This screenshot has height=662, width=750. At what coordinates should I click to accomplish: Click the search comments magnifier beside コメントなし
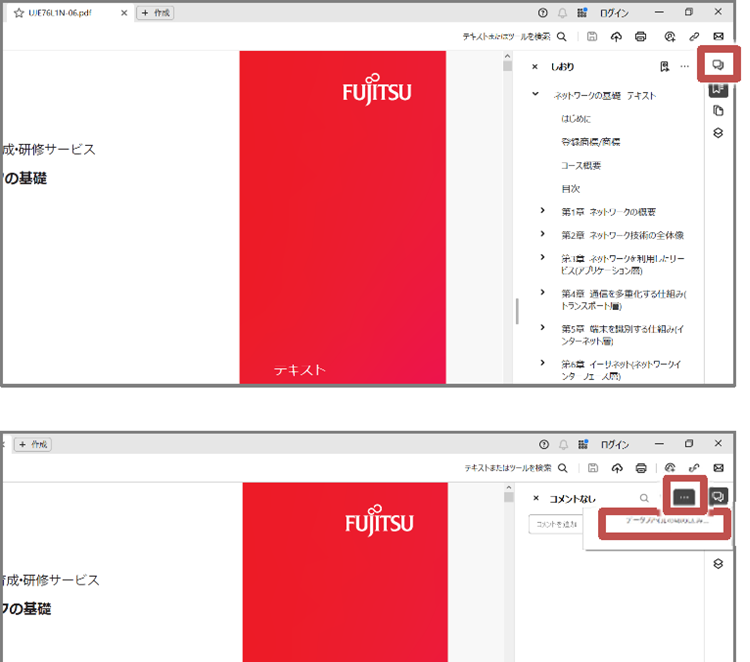pyautogui.click(x=644, y=498)
